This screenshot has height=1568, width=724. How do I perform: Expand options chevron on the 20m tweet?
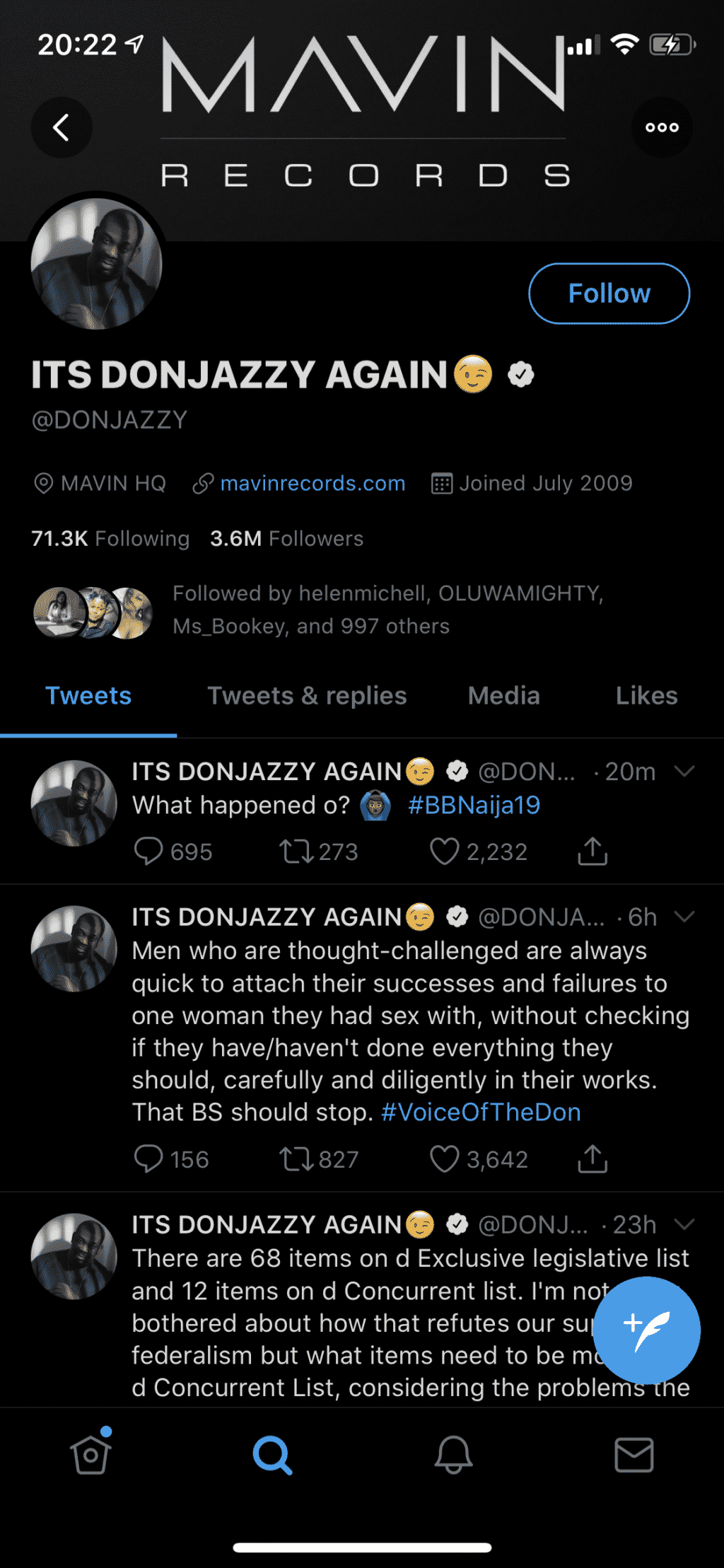[684, 771]
